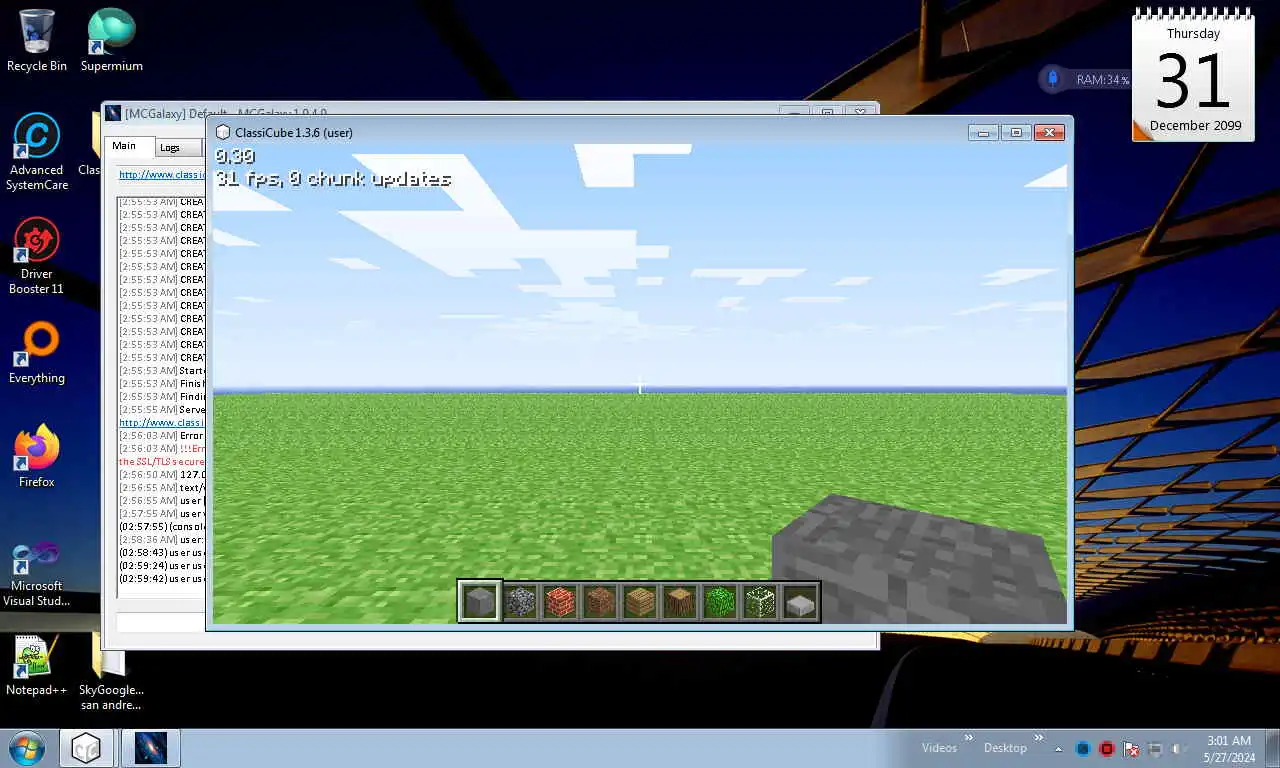Open Notepad++ from the desktop

[x=37, y=665]
